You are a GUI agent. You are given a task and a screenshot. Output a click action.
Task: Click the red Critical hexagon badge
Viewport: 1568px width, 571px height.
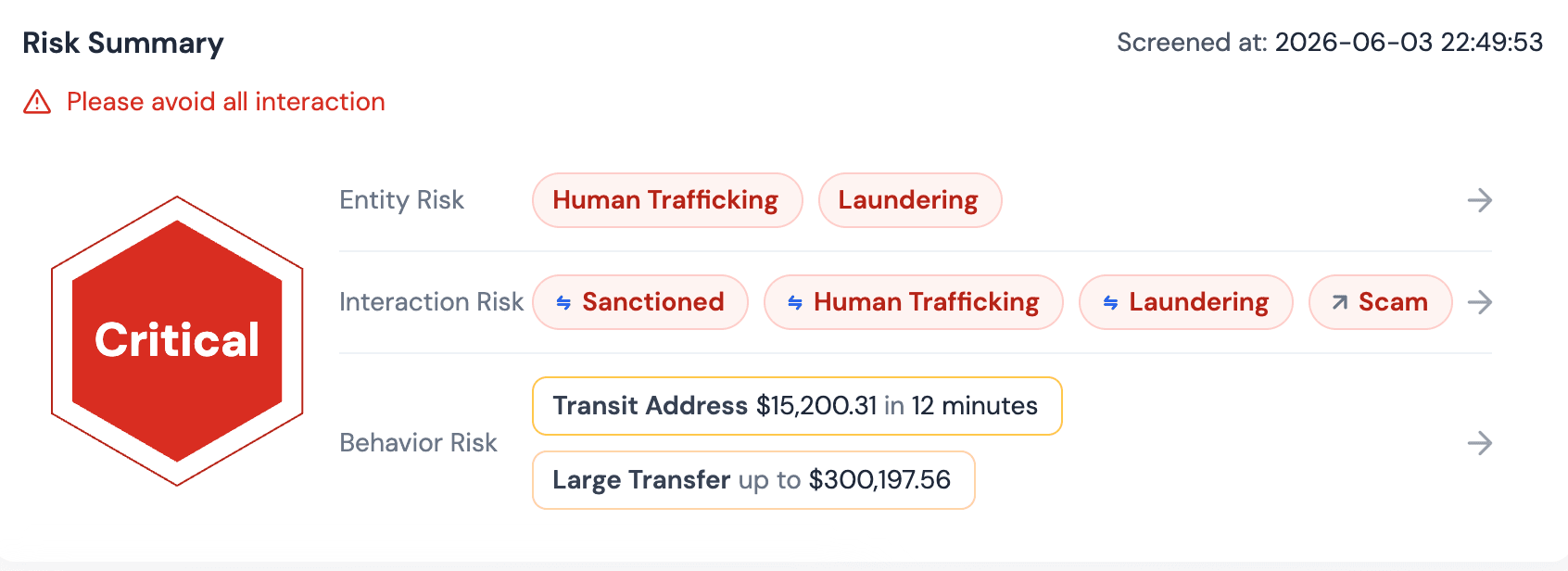177,340
